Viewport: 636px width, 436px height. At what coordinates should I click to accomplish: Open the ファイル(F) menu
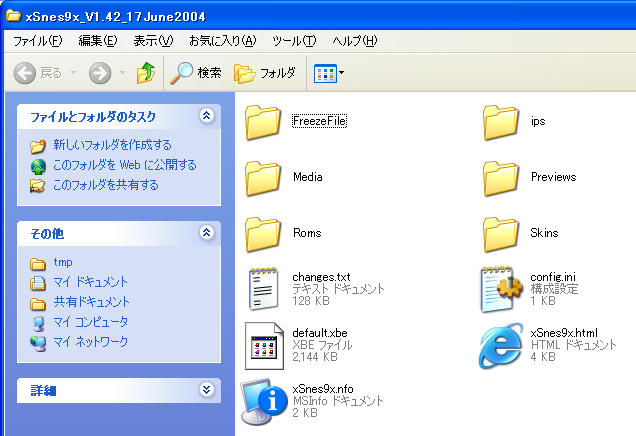point(38,41)
